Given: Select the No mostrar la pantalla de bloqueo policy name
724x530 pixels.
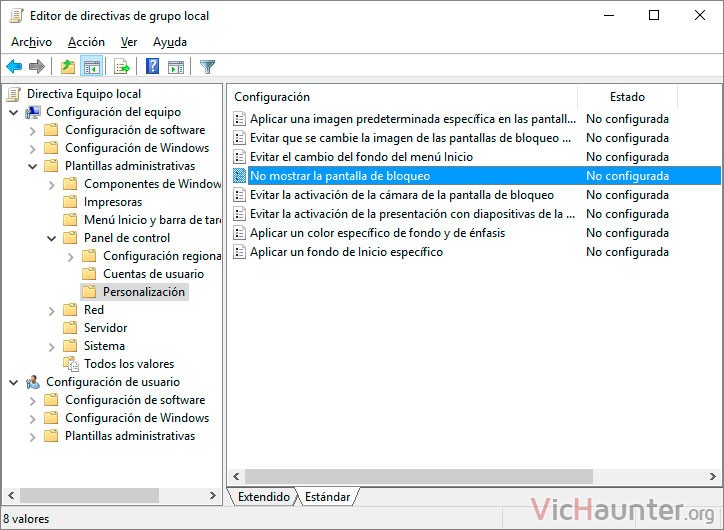Looking at the screenshot, I should tap(340, 176).
